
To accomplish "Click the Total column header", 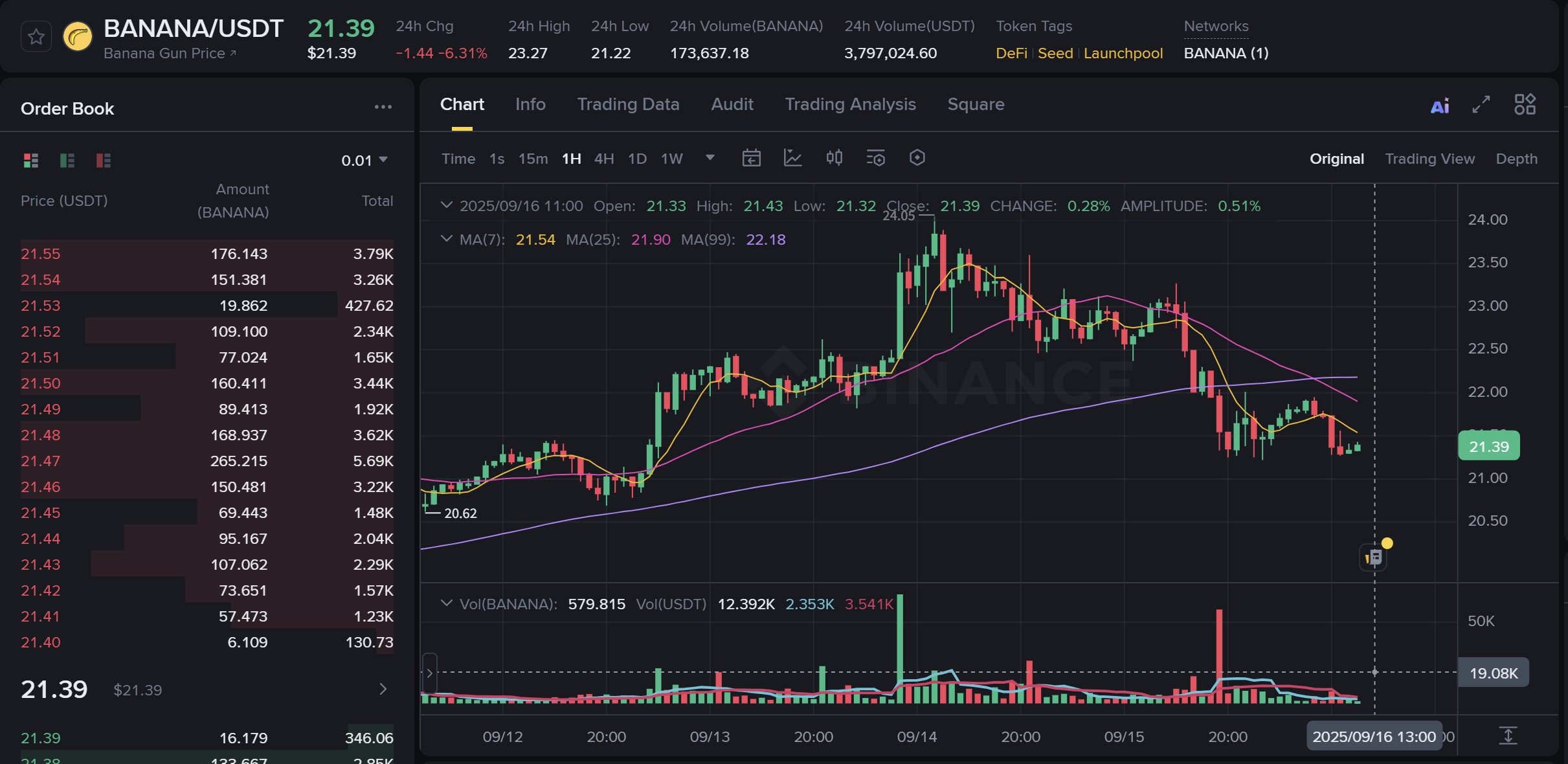I will coord(377,201).
